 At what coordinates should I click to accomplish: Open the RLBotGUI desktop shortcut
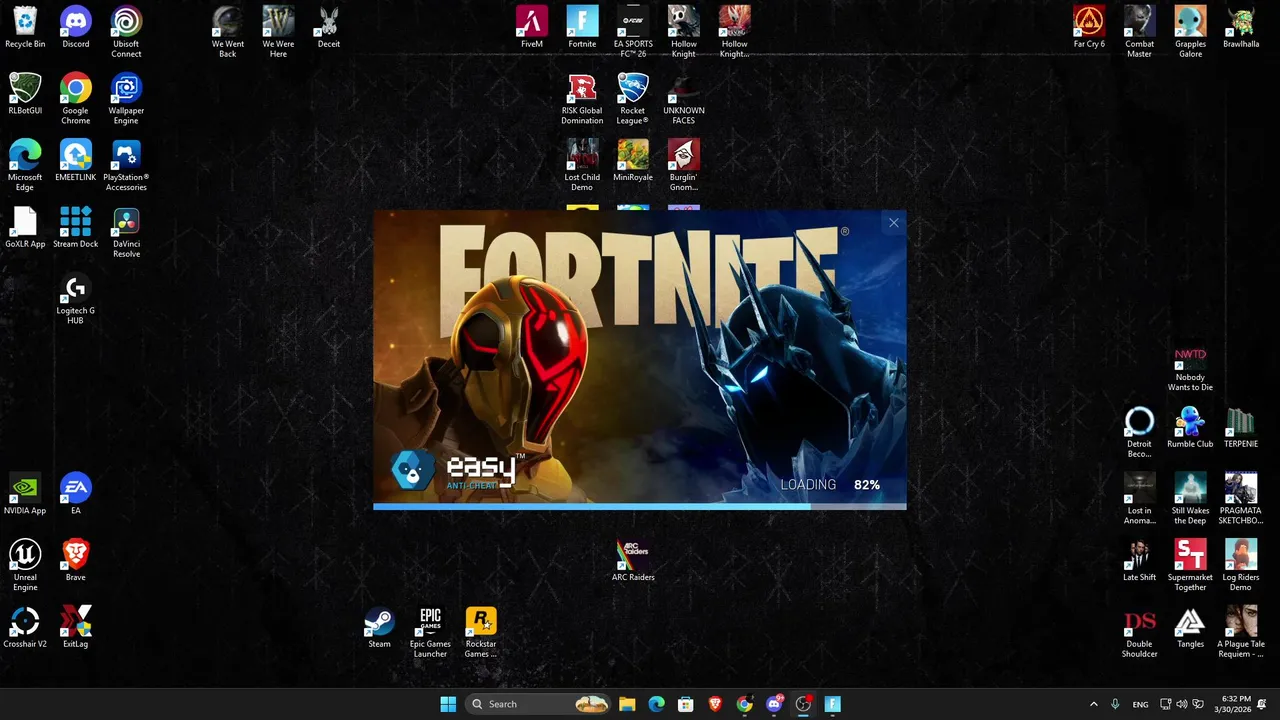25,94
